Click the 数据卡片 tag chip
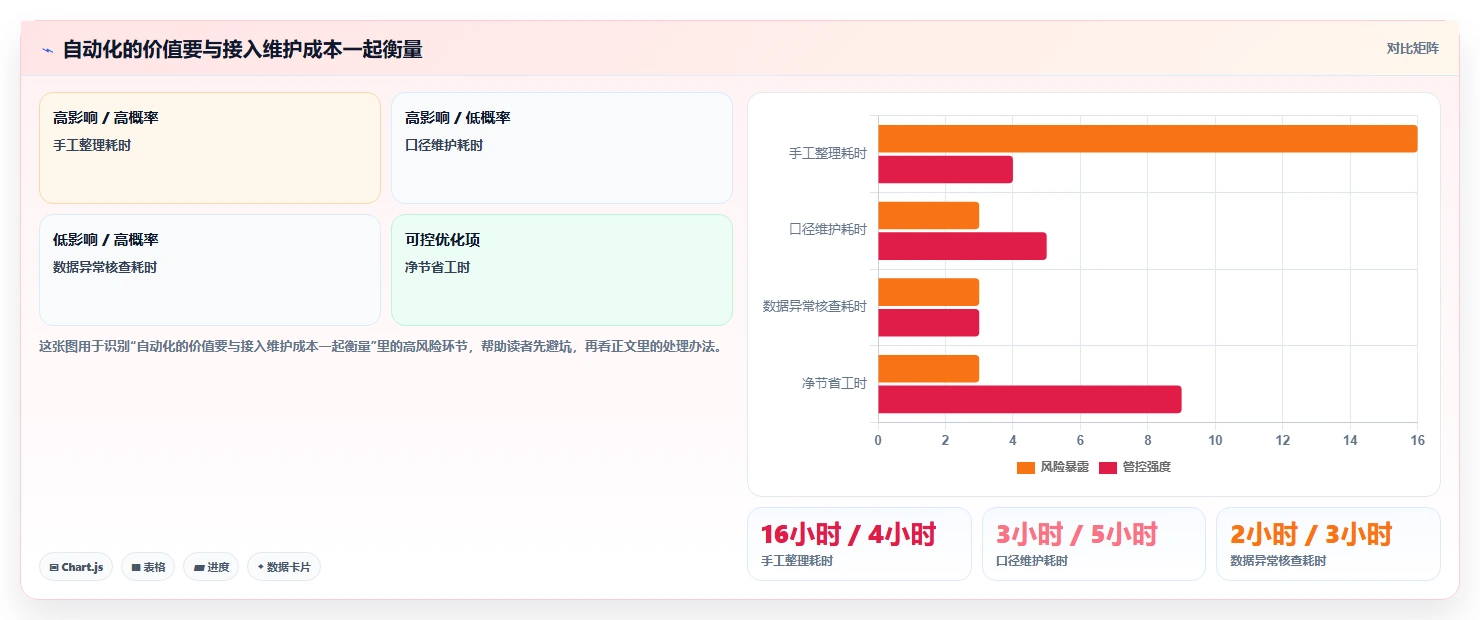The width and height of the screenshot is (1480, 620). [x=284, y=567]
